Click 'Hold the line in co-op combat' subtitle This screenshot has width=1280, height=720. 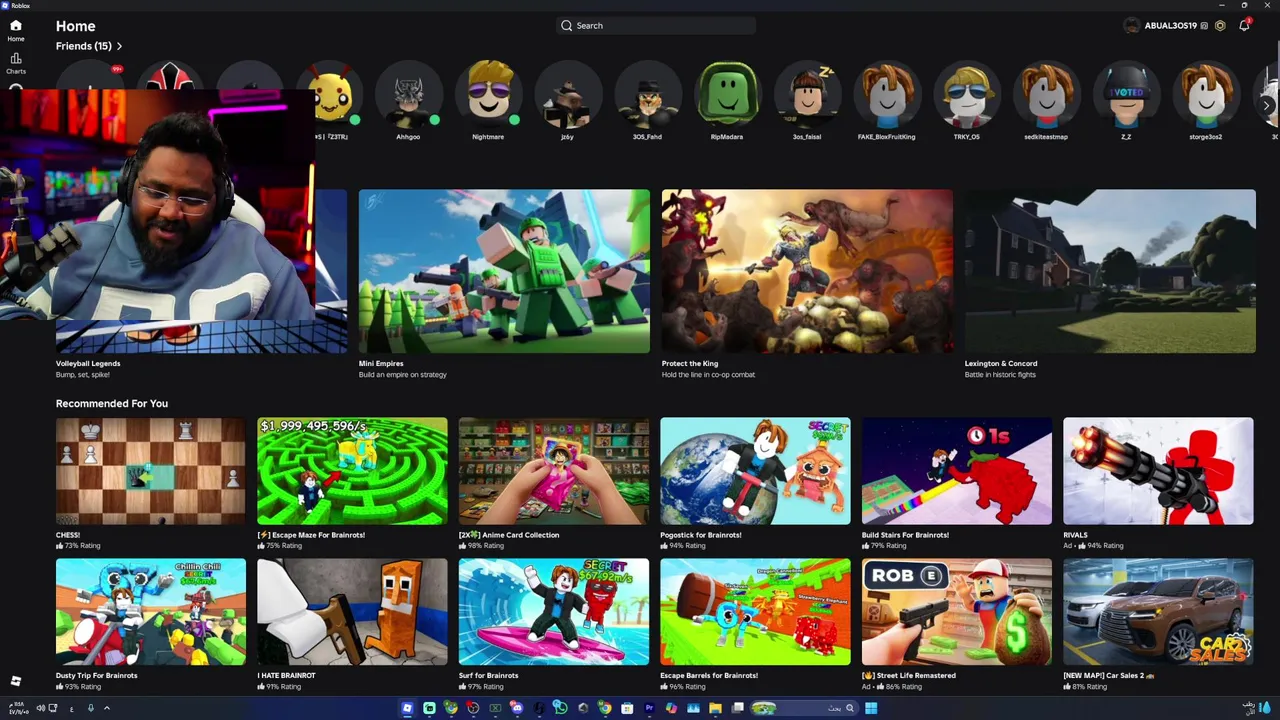coord(708,375)
